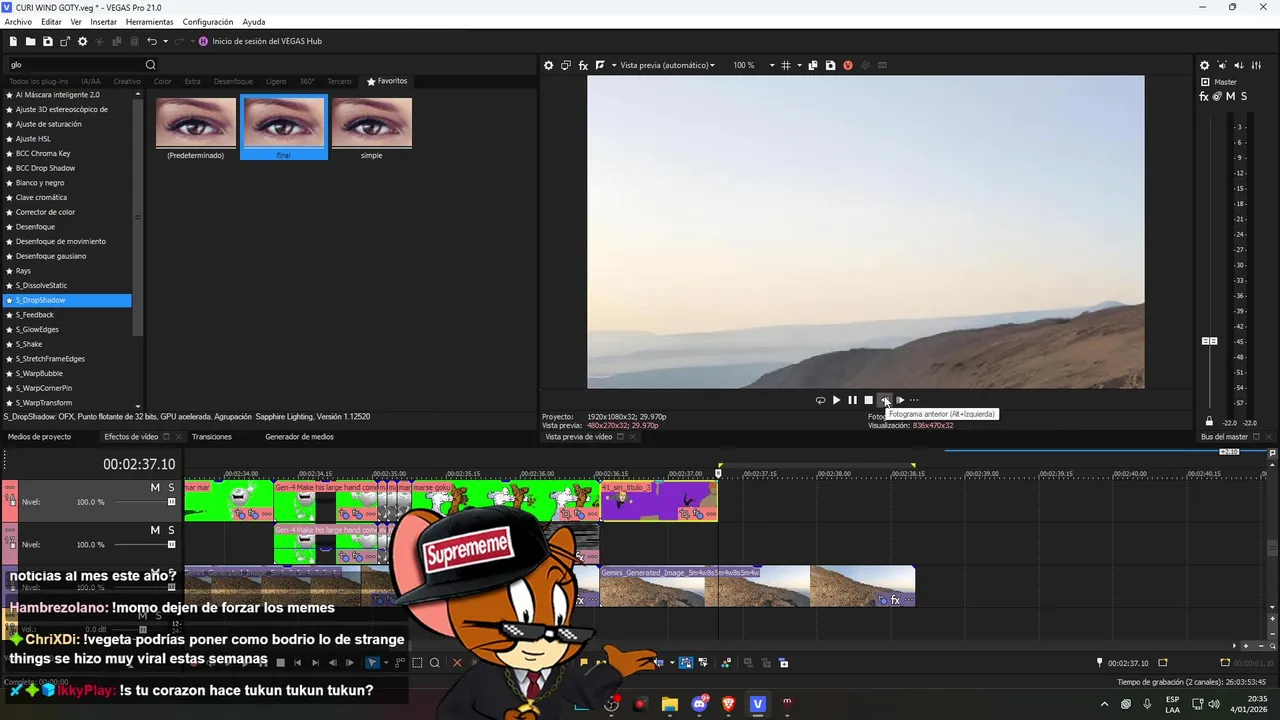1280x720 pixels.
Task: Undo the last action
Action: pyautogui.click(x=151, y=41)
